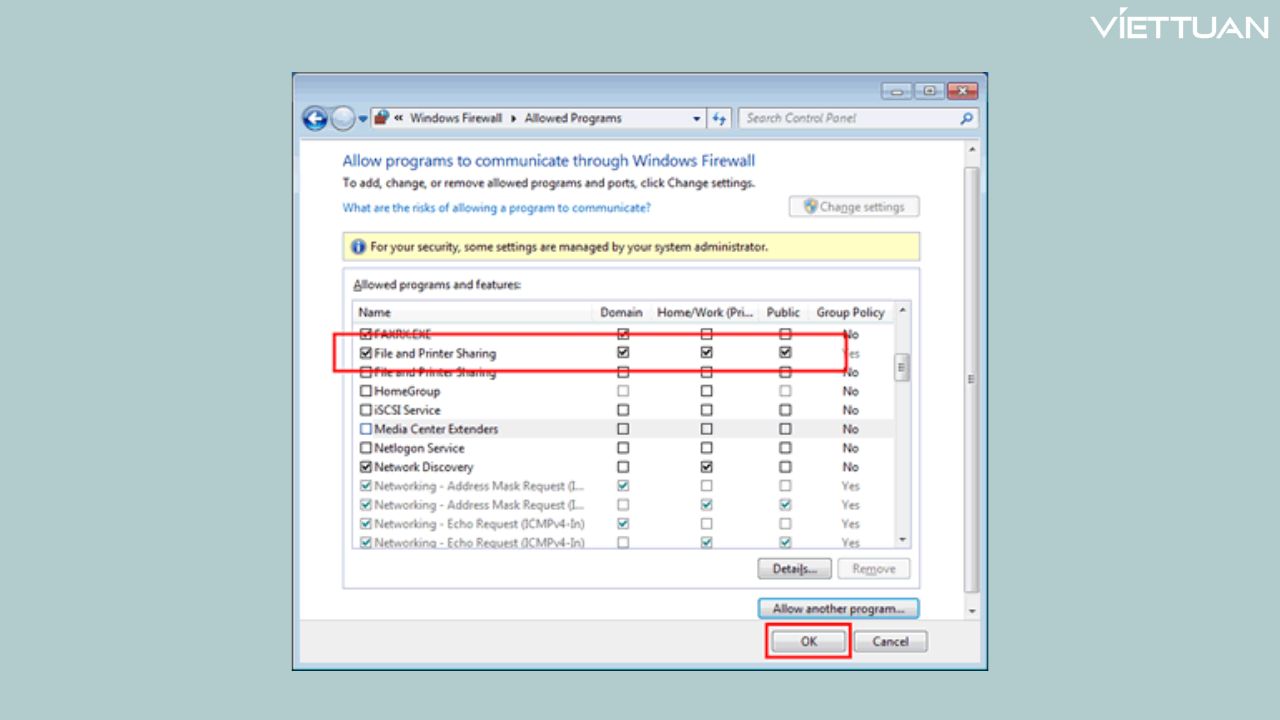This screenshot has width=1280, height=720.
Task: Check Domain box for iSCSI Service
Action: click(x=623, y=410)
